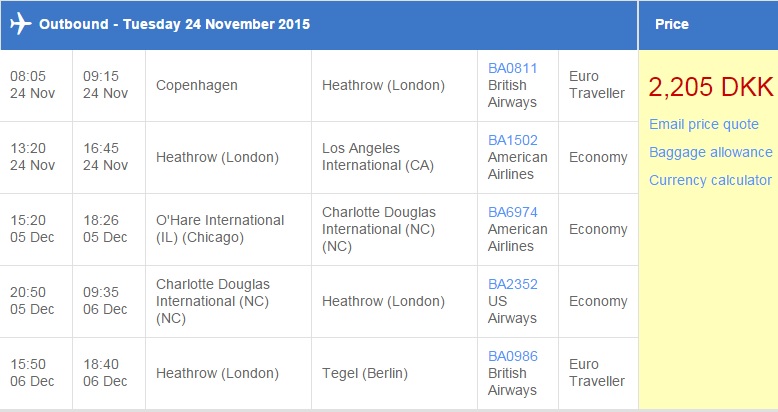Click 09:35 06 Dec arrival time
The image size is (778, 412).
[105, 301]
